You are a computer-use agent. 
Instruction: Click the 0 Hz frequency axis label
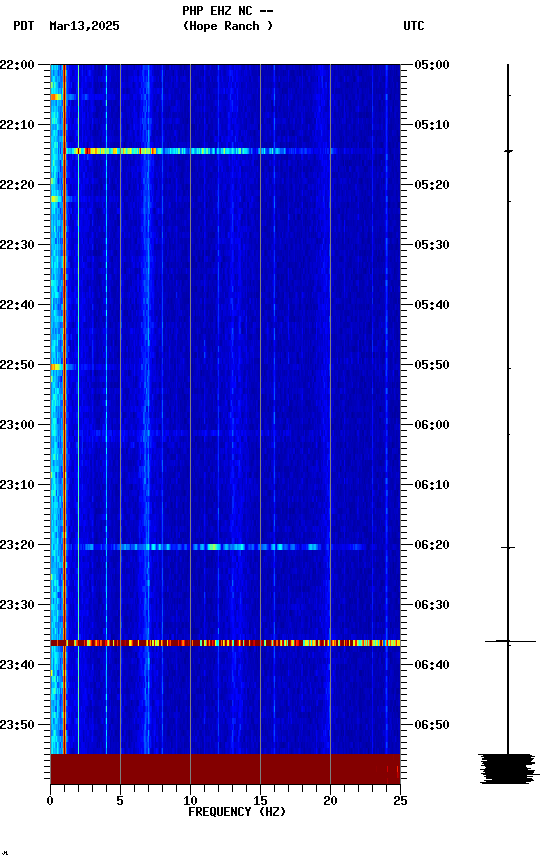(x=51, y=801)
